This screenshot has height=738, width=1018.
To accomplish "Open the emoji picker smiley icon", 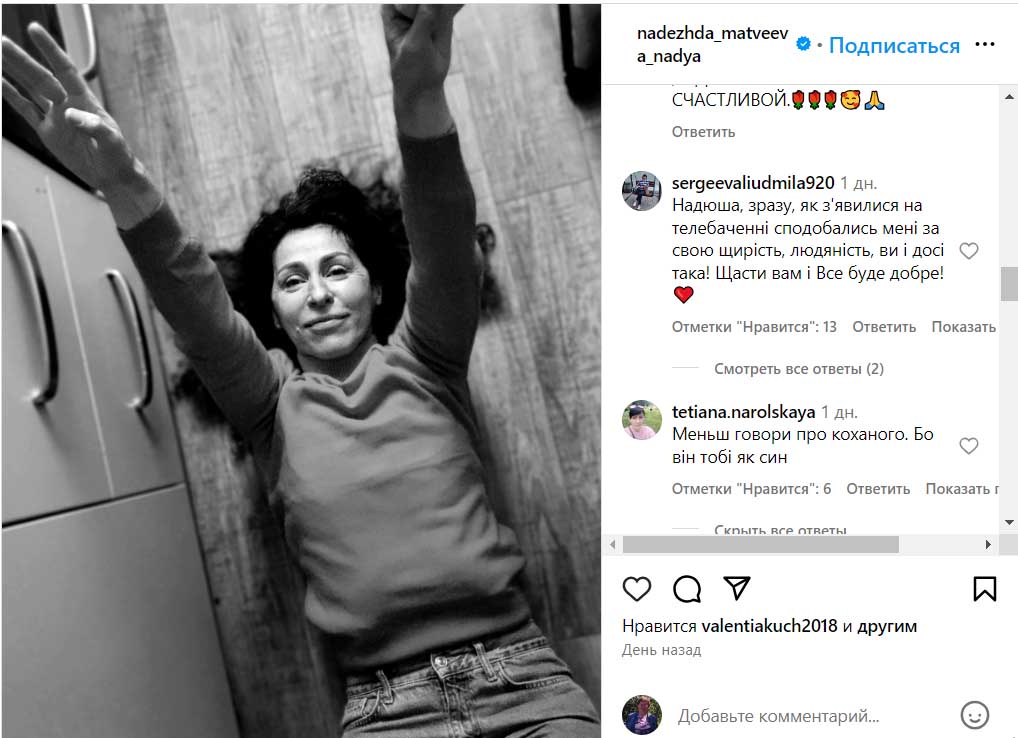I will point(975,715).
